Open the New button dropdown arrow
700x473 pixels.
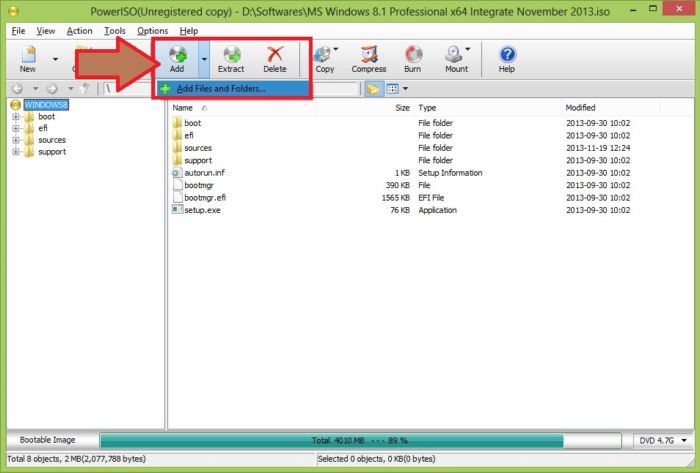tap(55, 59)
